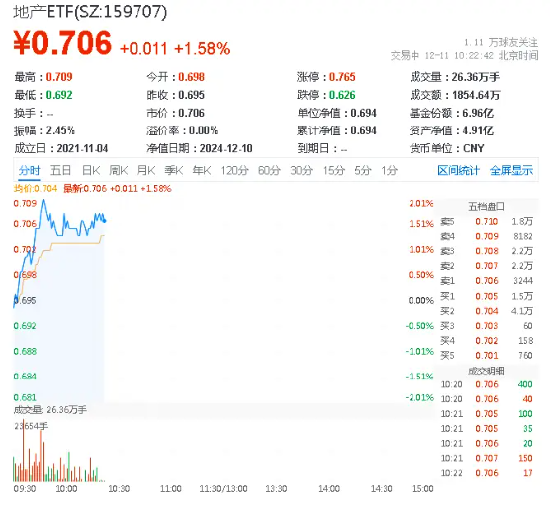Select the 年K tab
This screenshot has height=505, width=550.
coord(202,171)
